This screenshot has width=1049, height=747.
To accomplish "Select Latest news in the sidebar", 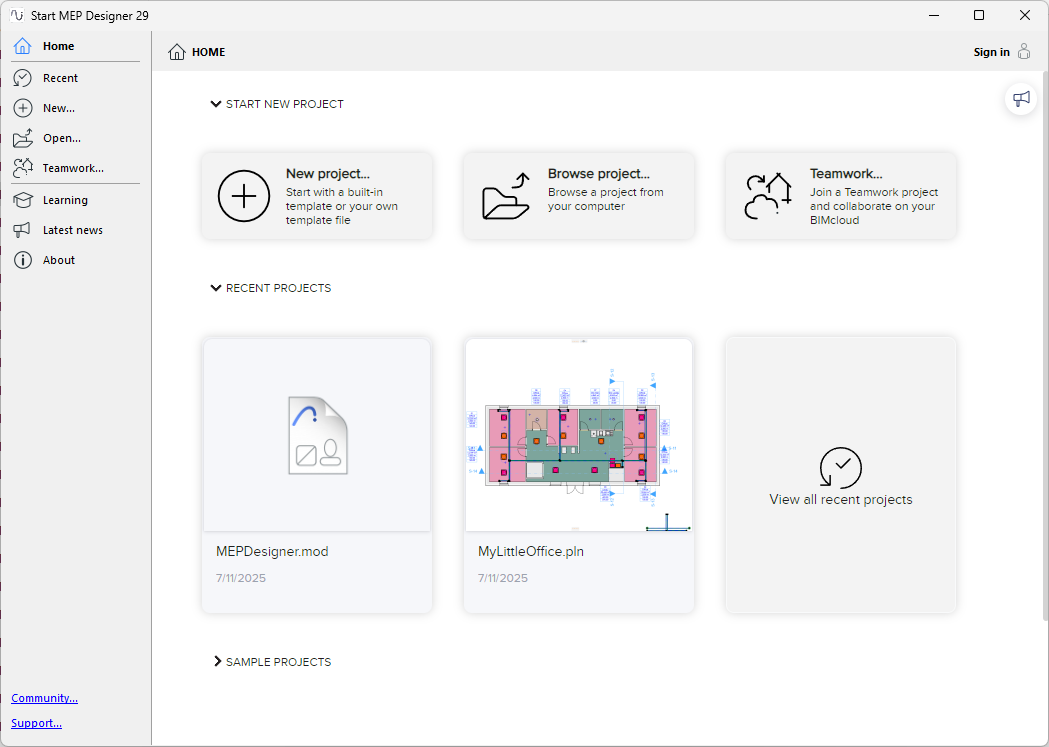I will (x=72, y=230).
